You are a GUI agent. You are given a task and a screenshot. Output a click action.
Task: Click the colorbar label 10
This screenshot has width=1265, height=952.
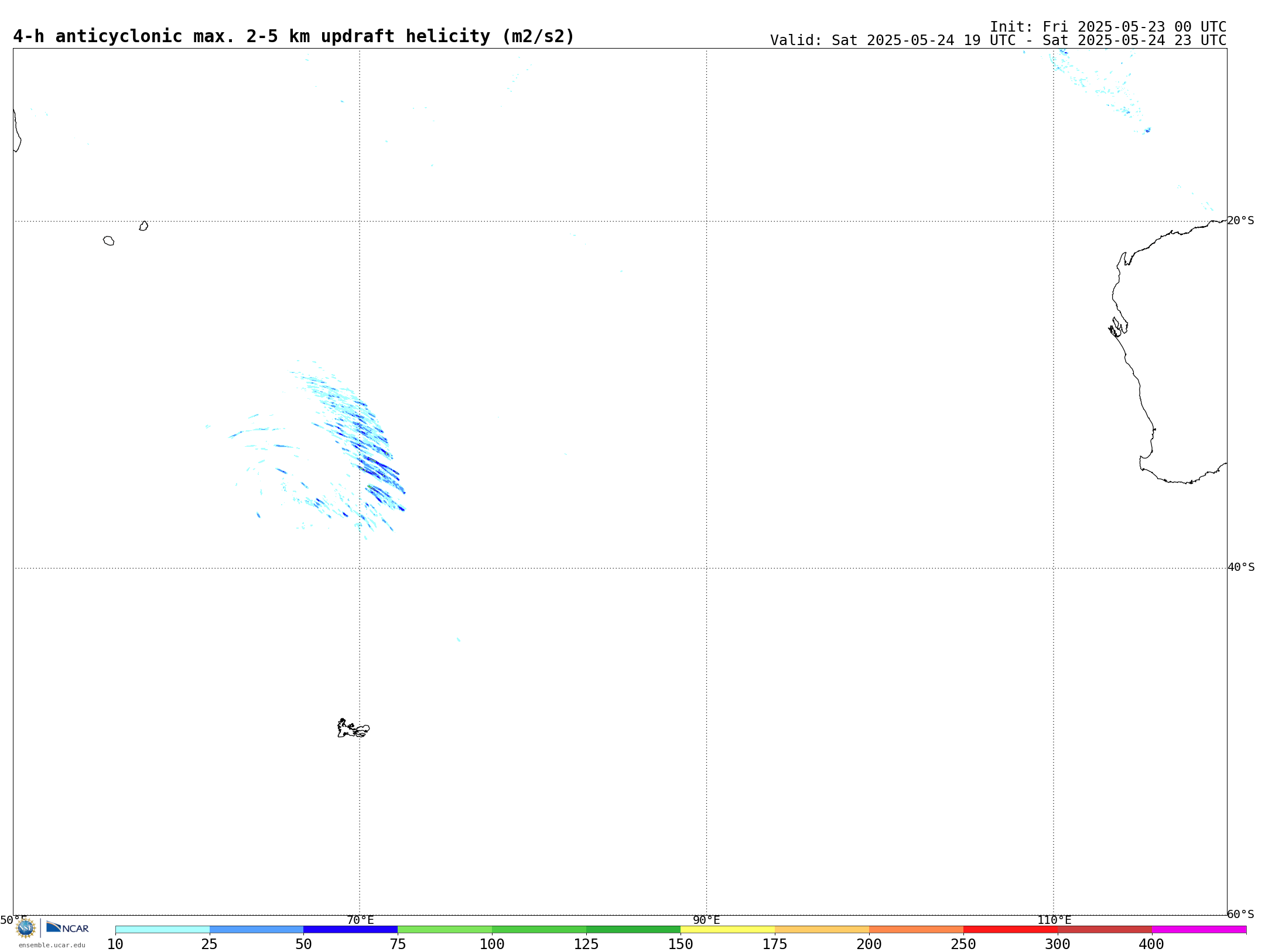[115, 944]
